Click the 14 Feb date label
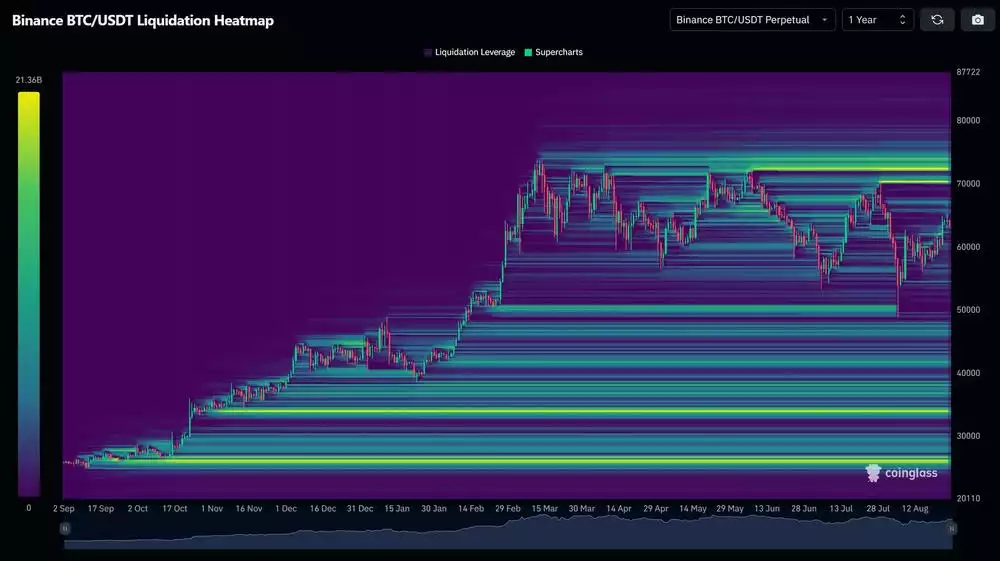 click(471, 509)
